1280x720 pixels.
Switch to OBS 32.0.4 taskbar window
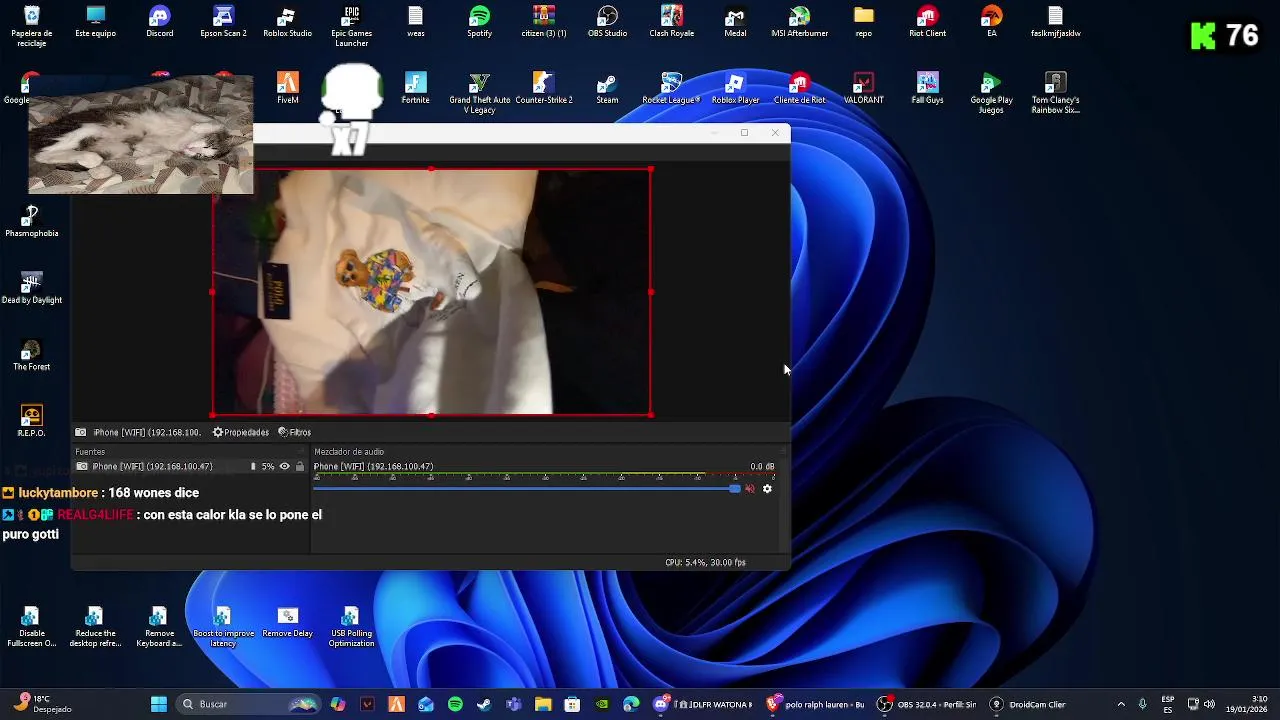(926, 704)
